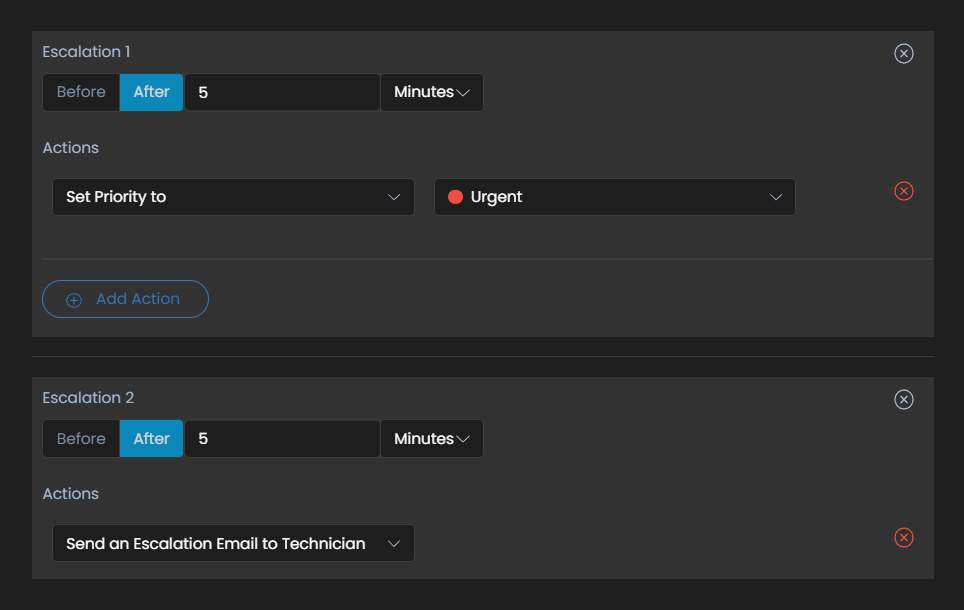Click the Escalation 2 section title

tap(88, 398)
